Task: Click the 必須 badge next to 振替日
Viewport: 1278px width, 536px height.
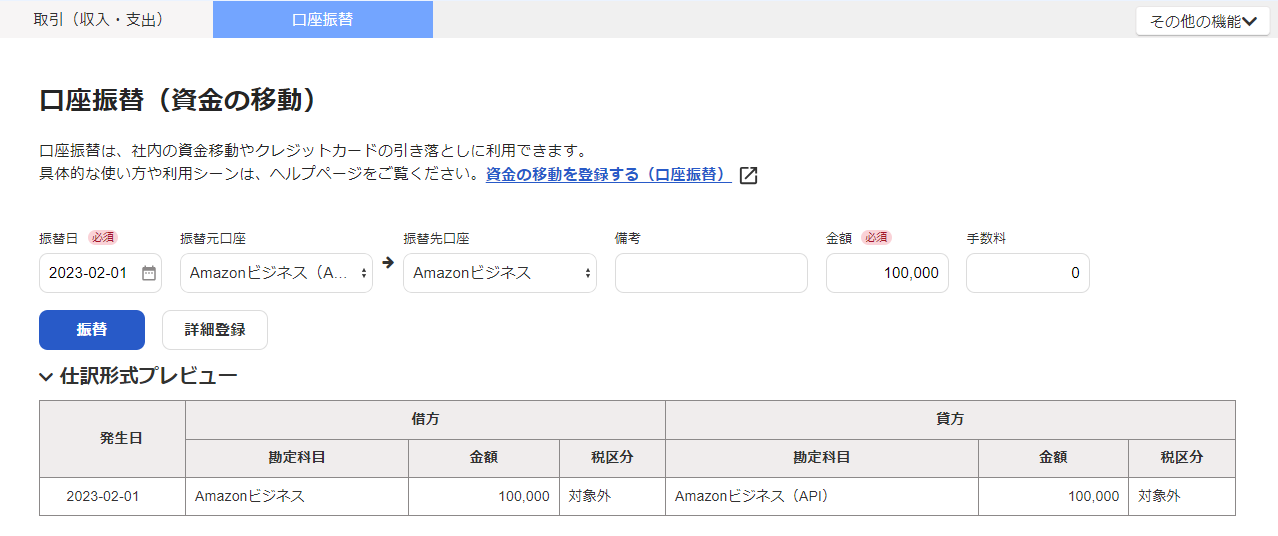Action: (x=103, y=238)
